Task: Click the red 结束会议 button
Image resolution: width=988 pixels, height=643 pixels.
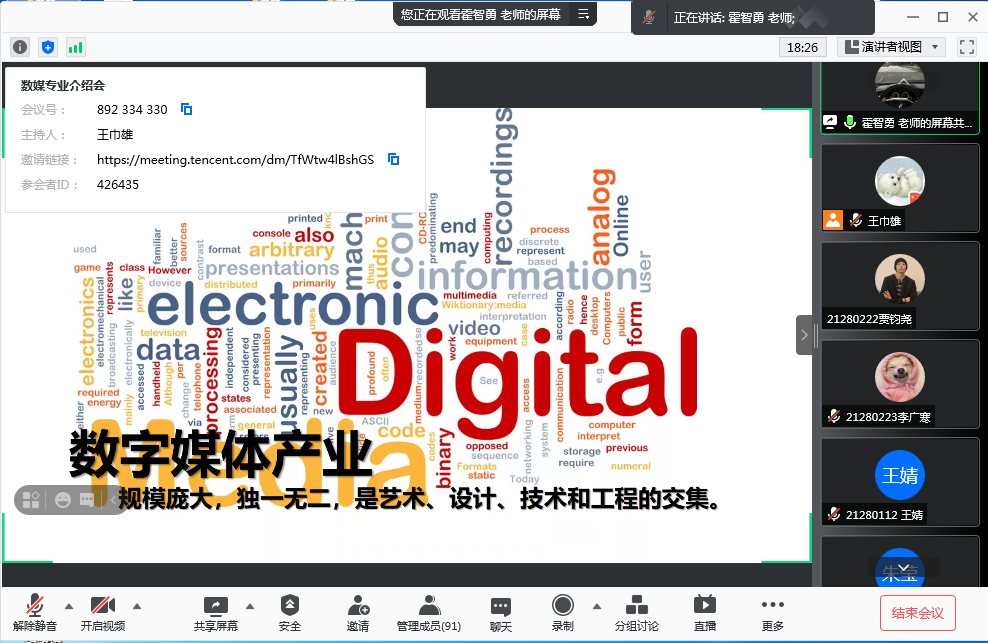Action: [918, 613]
